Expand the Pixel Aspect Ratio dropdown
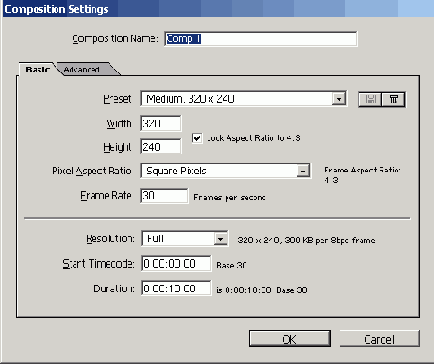This screenshot has width=434, height=364. pos(303,171)
